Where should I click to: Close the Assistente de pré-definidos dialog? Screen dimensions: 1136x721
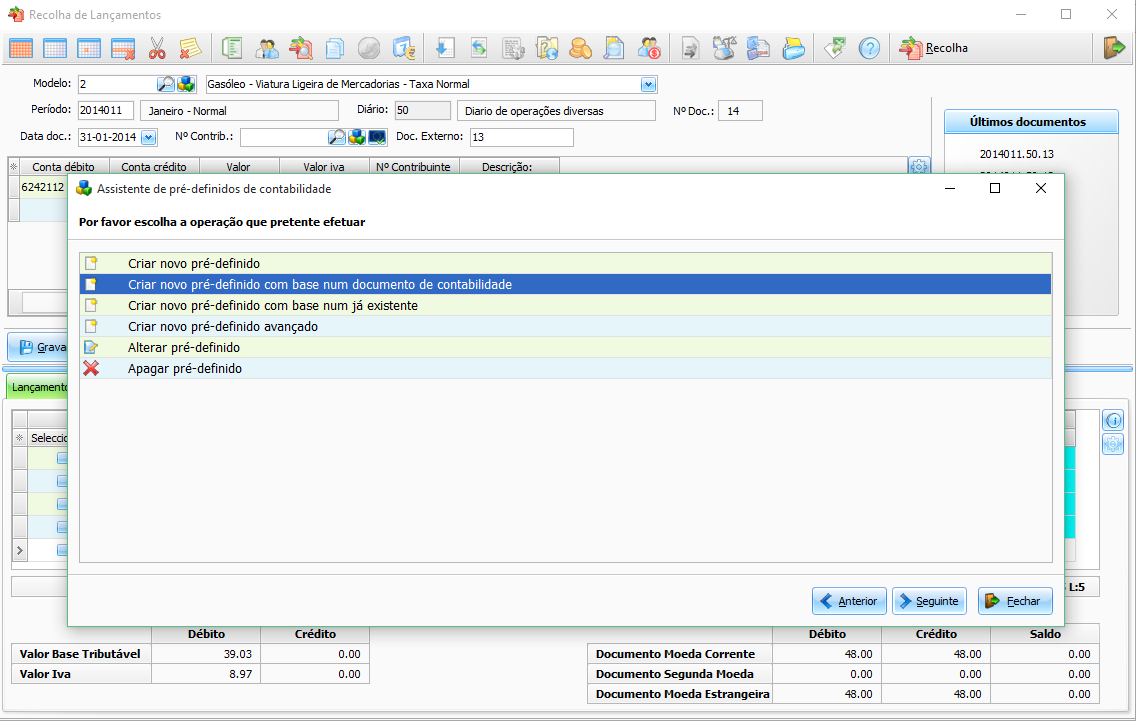pos(1040,188)
